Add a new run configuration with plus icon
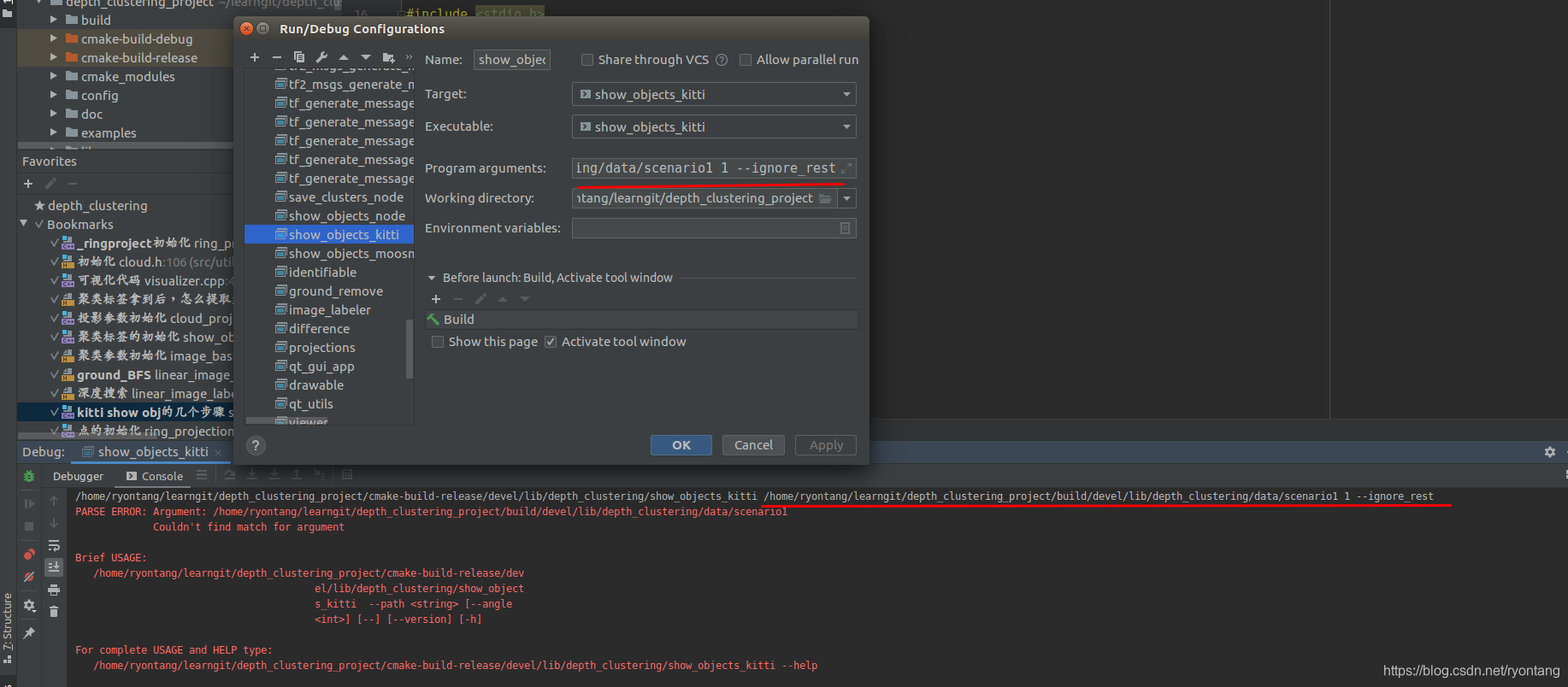The width and height of the screenshot is (1568, 687). click(x=254, y=57)
